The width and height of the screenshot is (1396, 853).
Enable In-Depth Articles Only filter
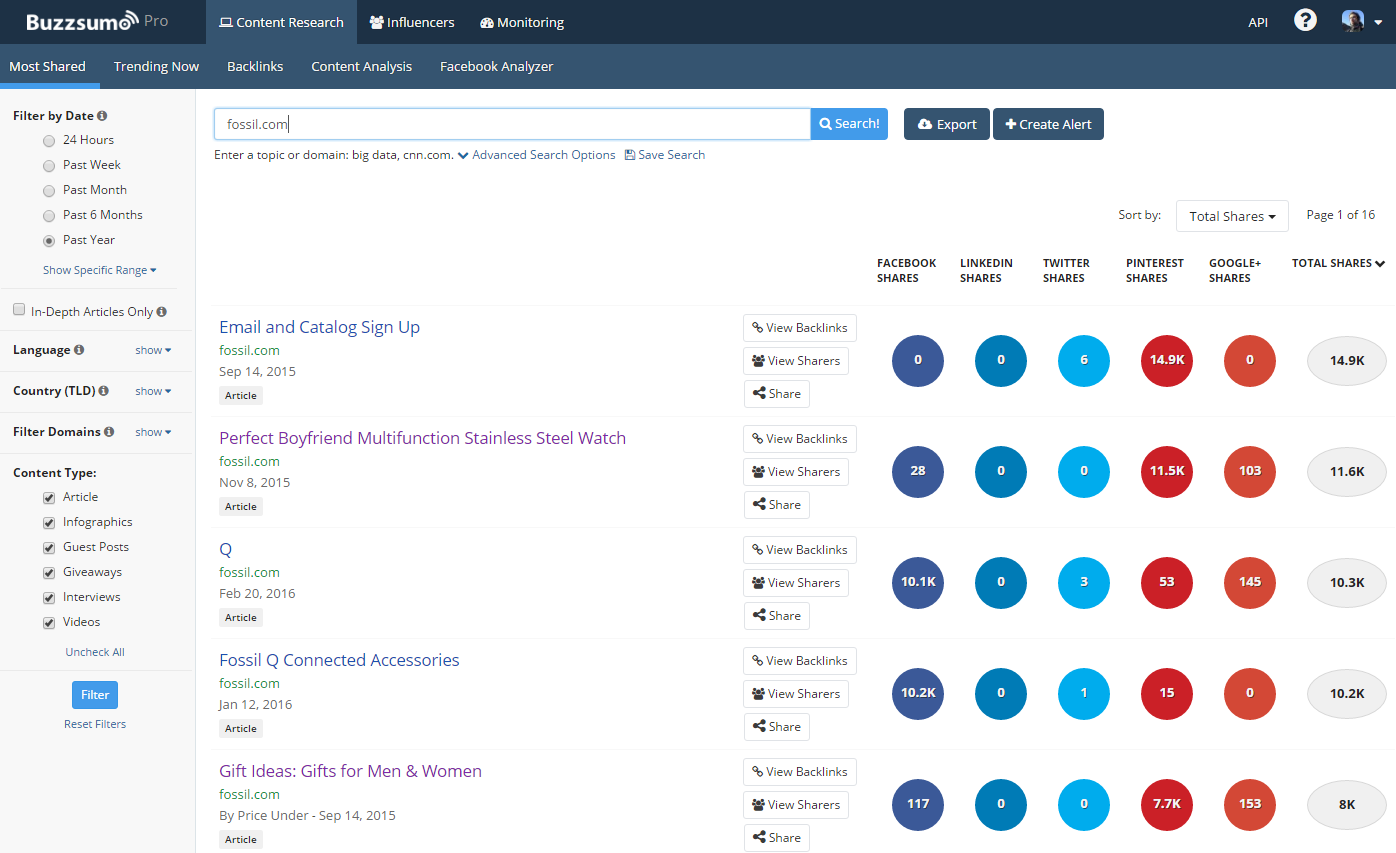click(x=18, y=310)
